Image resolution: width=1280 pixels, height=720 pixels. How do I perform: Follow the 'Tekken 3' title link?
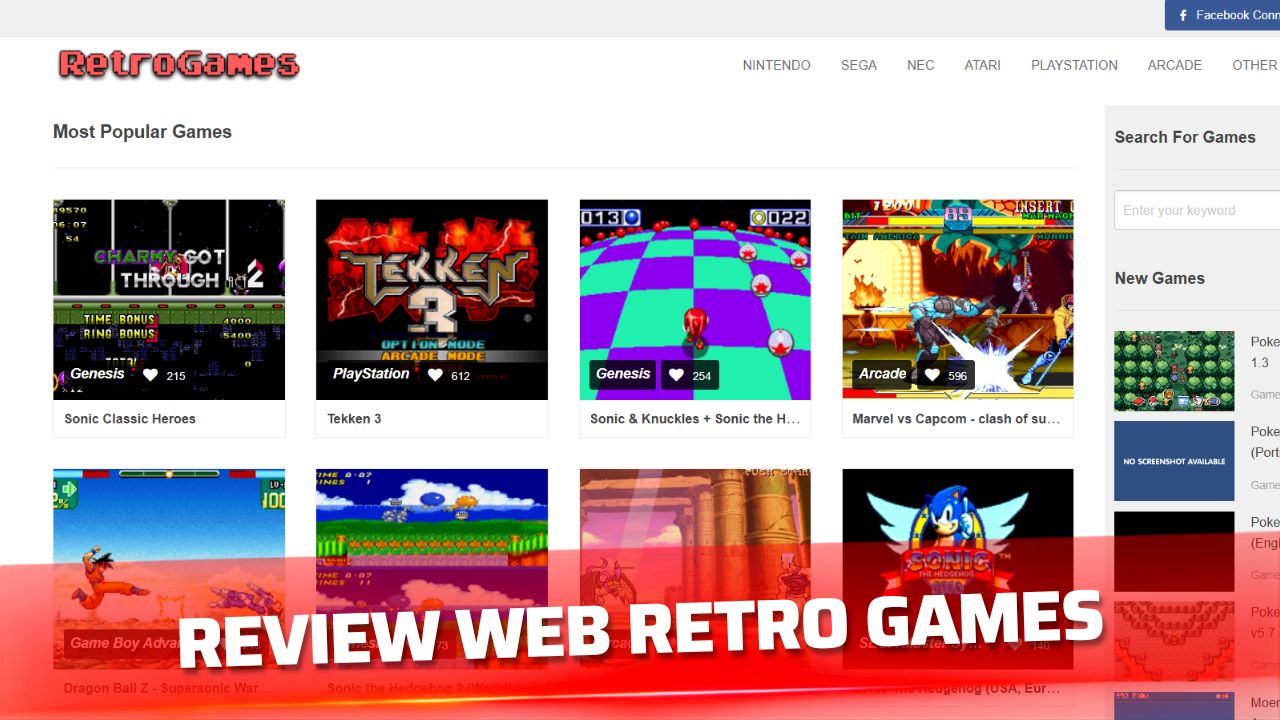[354, 419]
